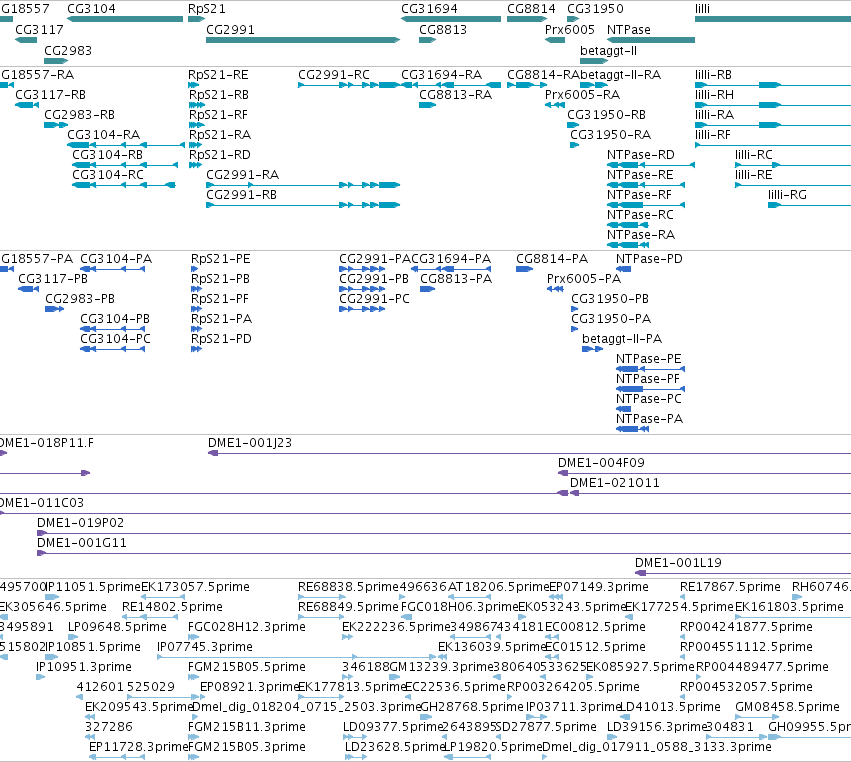
Task: Select the CG31950-RB transcript label
Action: coord(606,115)
